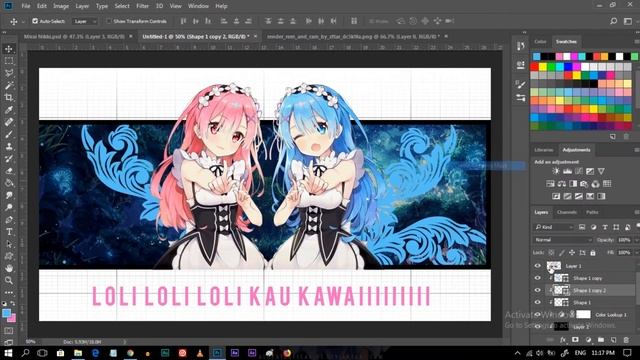Hide the Layer 1 visibility eye
Screen dimensions: 640x360
coord(538,266)
